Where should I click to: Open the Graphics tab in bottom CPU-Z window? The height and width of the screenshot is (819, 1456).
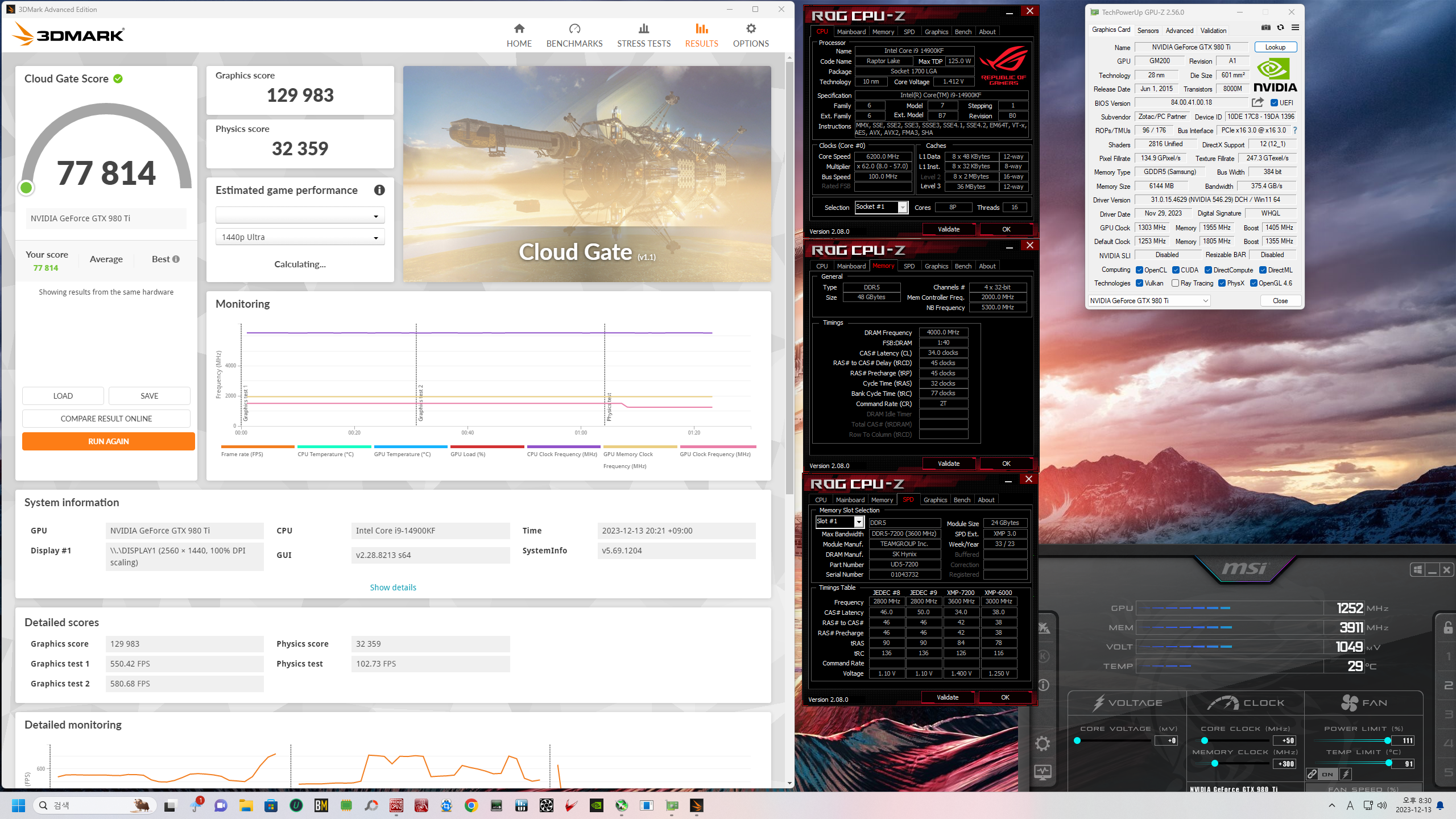(935, 500)
